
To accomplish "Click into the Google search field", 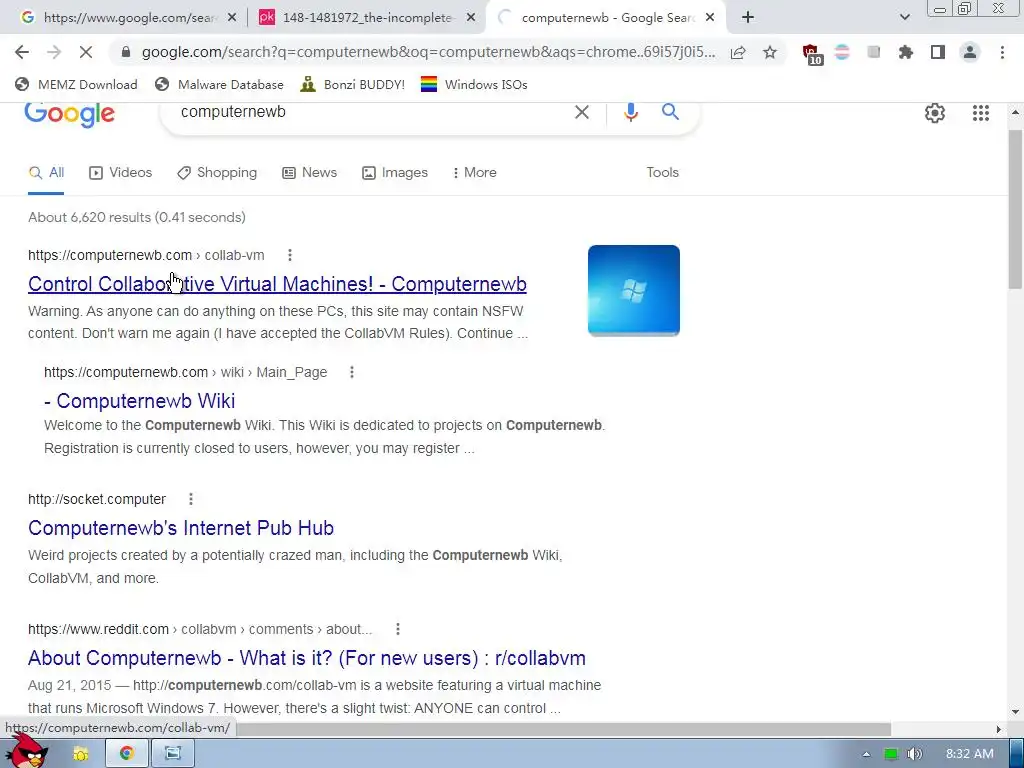I will coord(372,112).
